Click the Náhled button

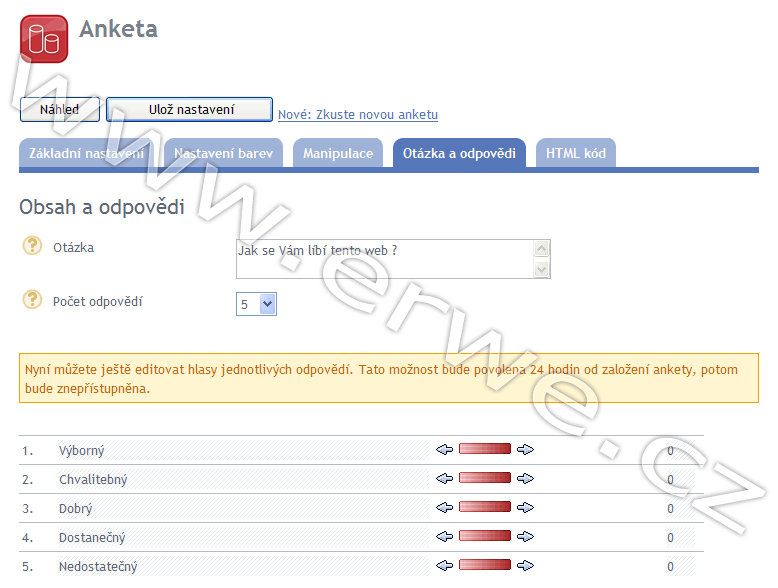tap(60, 110)
